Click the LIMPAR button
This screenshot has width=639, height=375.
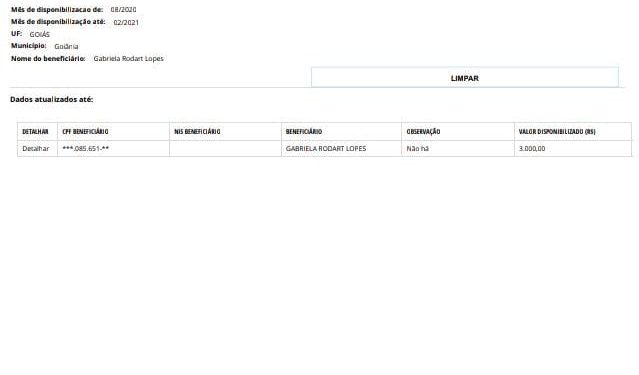coord(465,77)
